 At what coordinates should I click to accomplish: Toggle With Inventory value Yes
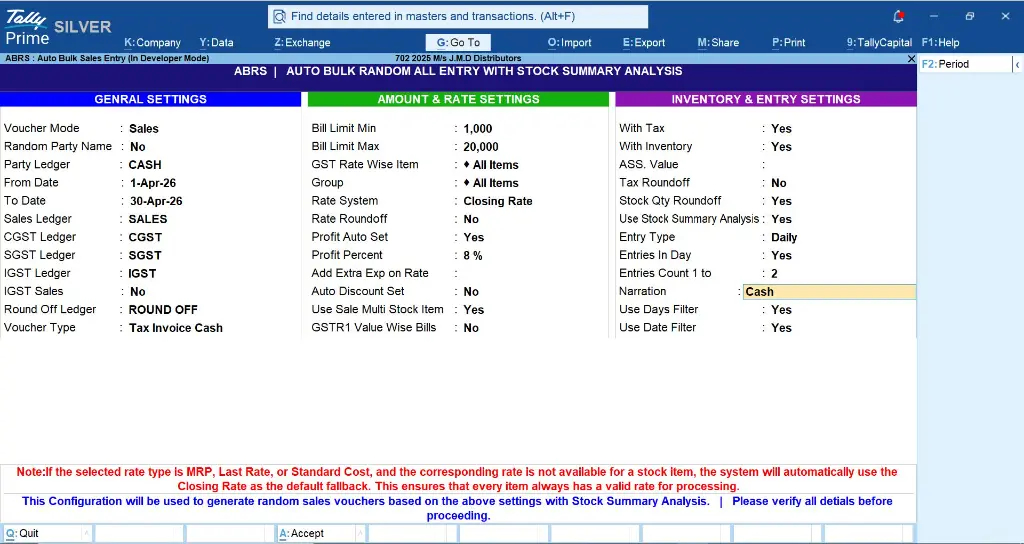[781, 147]
